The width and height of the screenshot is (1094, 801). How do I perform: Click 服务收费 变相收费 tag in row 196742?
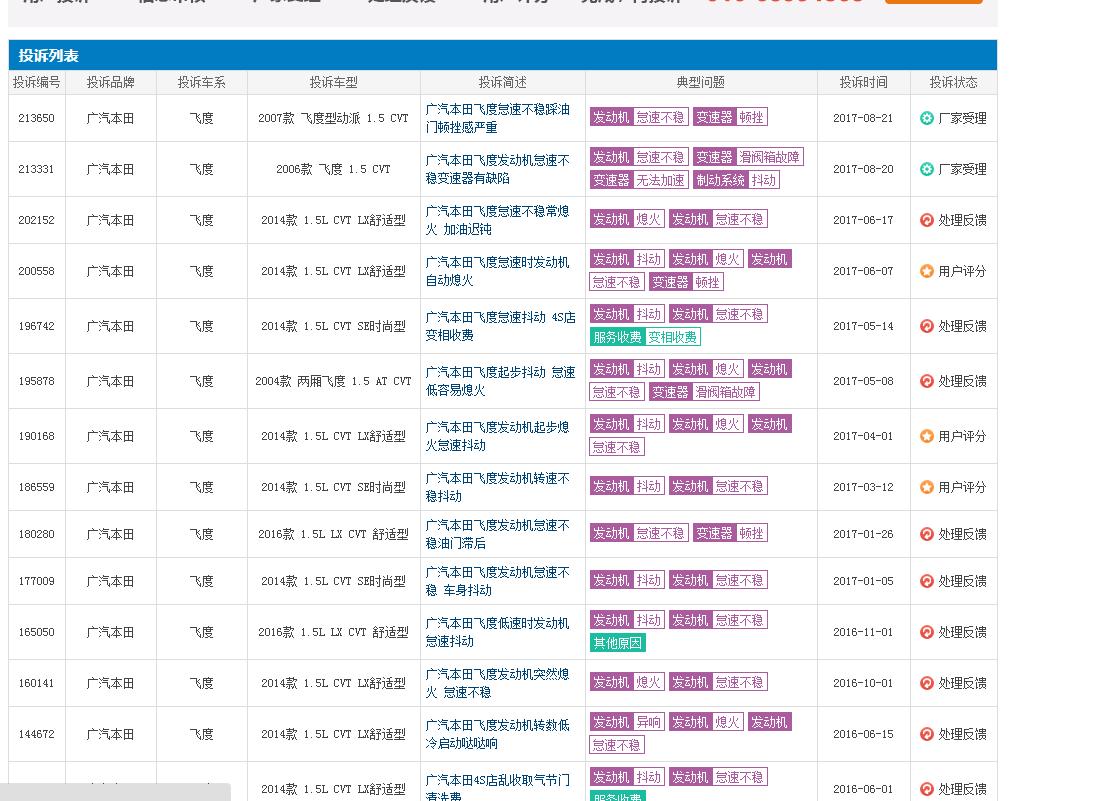point(645,337)
